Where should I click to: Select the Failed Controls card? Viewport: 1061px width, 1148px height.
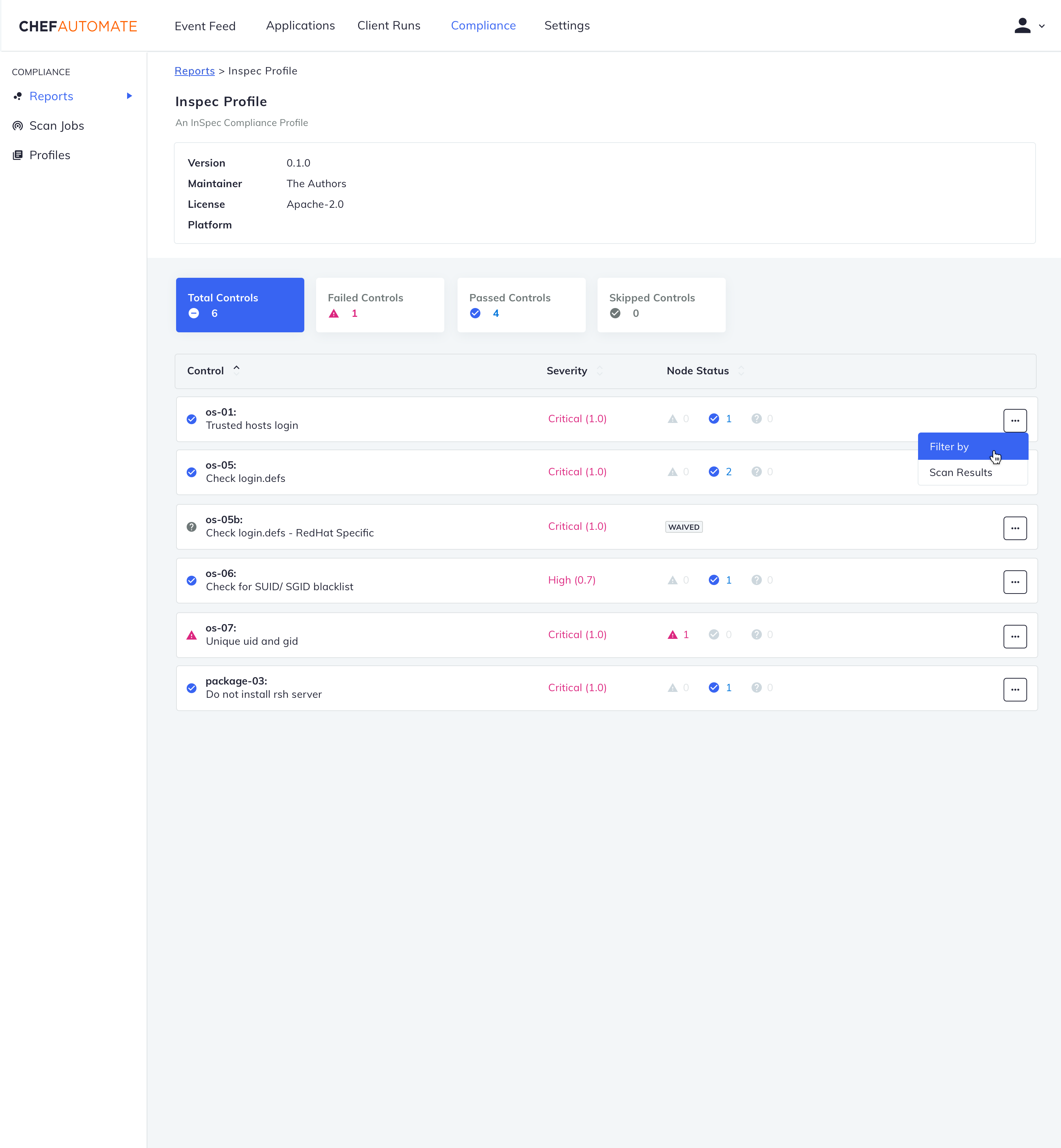click(x=380, y=305)
